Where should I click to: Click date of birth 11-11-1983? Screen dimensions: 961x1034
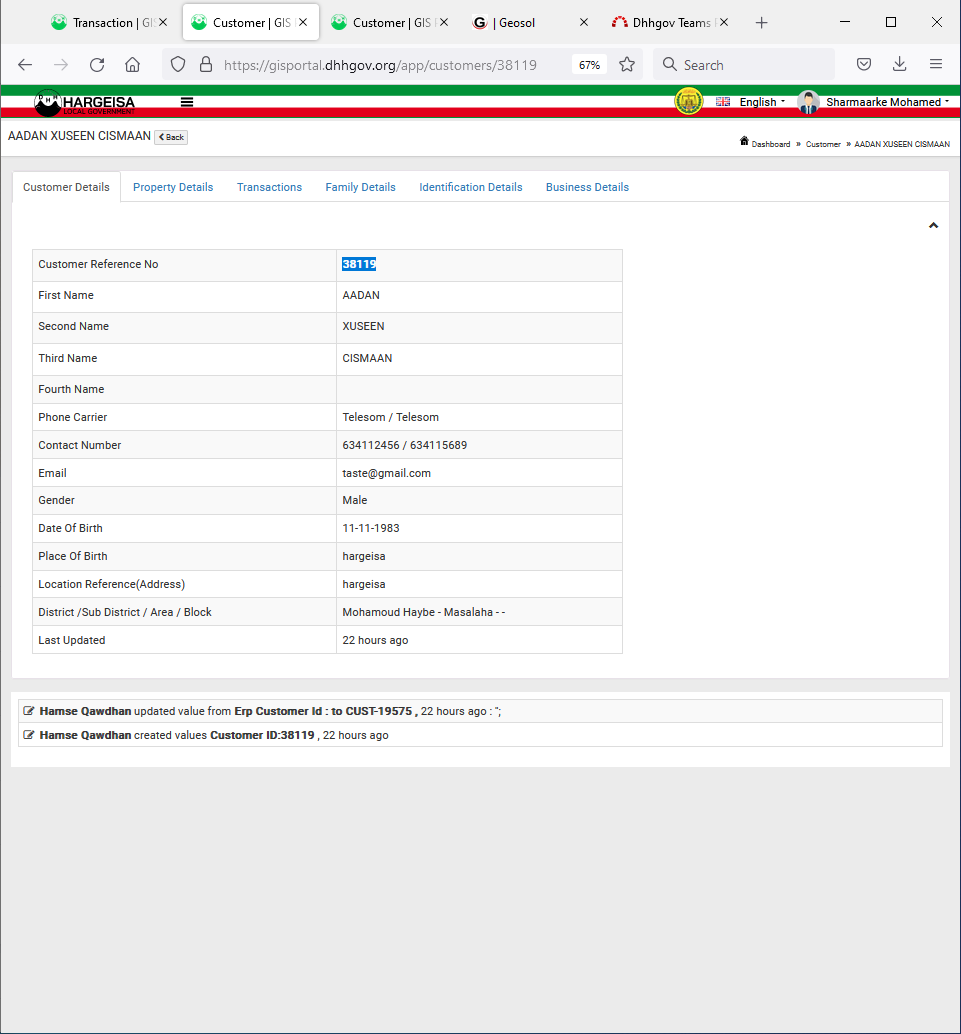click(371, 528)
